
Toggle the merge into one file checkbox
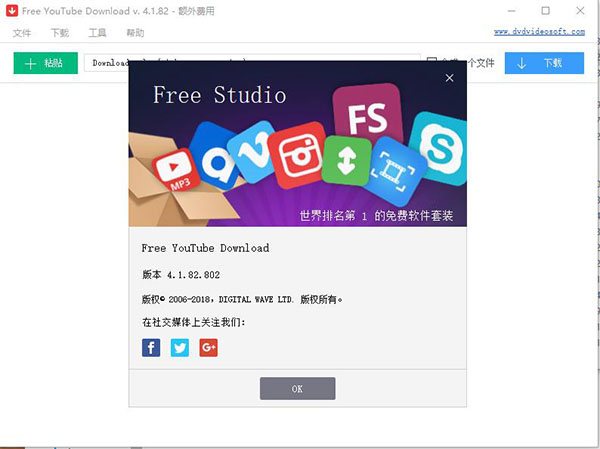coord(431,62)
